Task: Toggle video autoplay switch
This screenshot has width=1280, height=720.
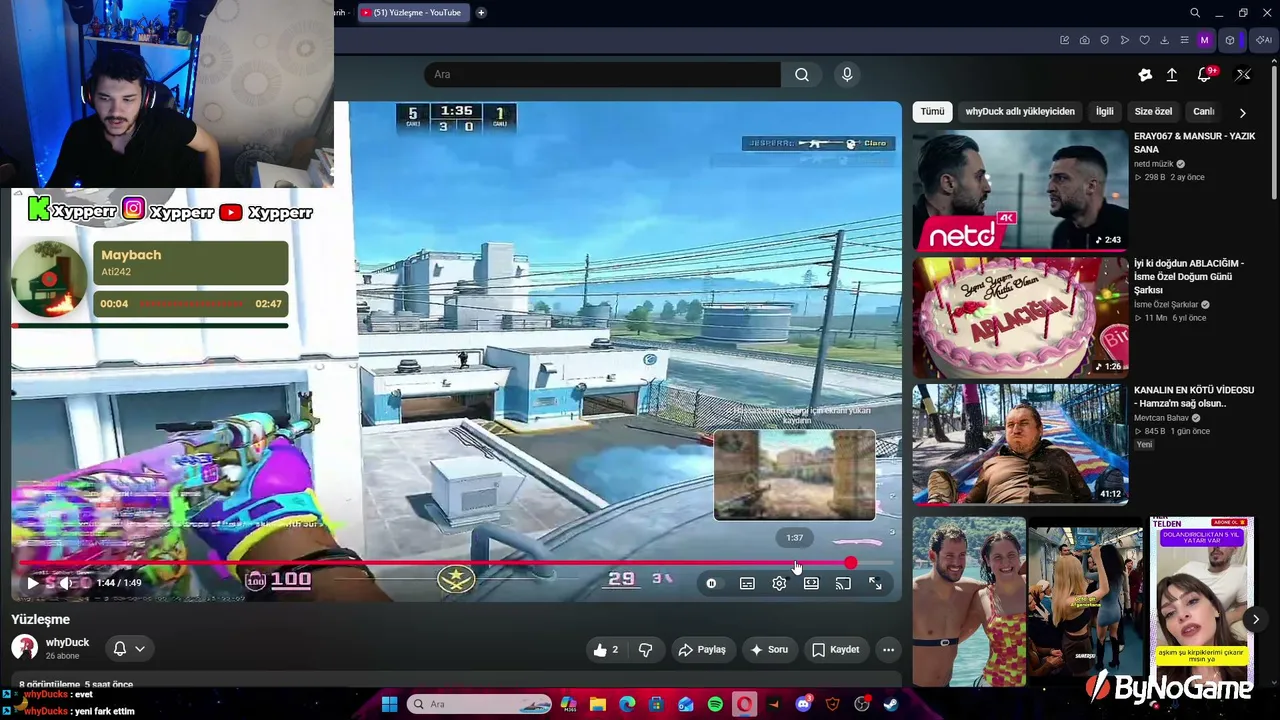Action: click(711, 584)
